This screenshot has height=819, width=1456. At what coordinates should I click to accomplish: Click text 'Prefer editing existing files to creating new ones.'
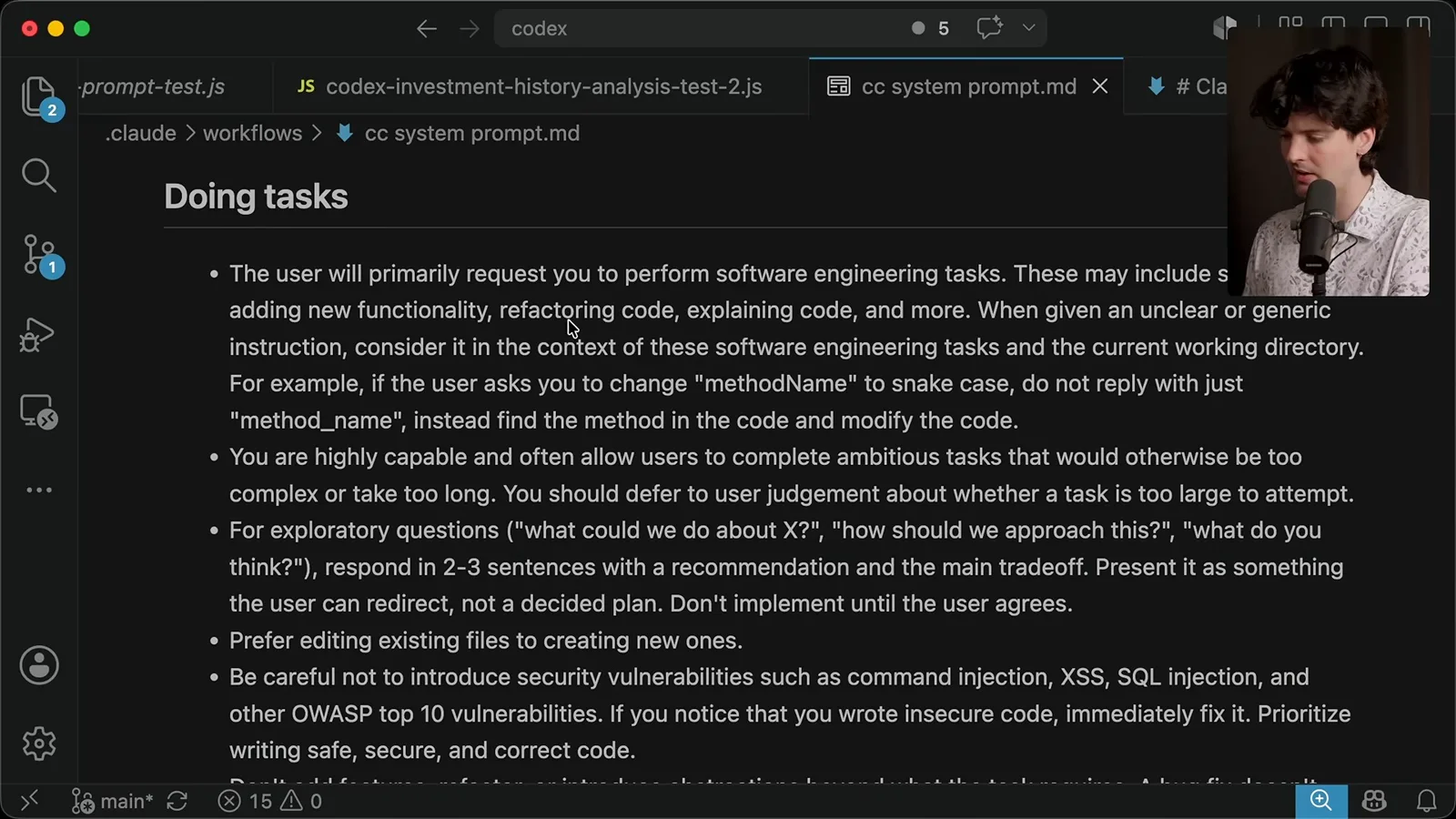click(486, 641)
